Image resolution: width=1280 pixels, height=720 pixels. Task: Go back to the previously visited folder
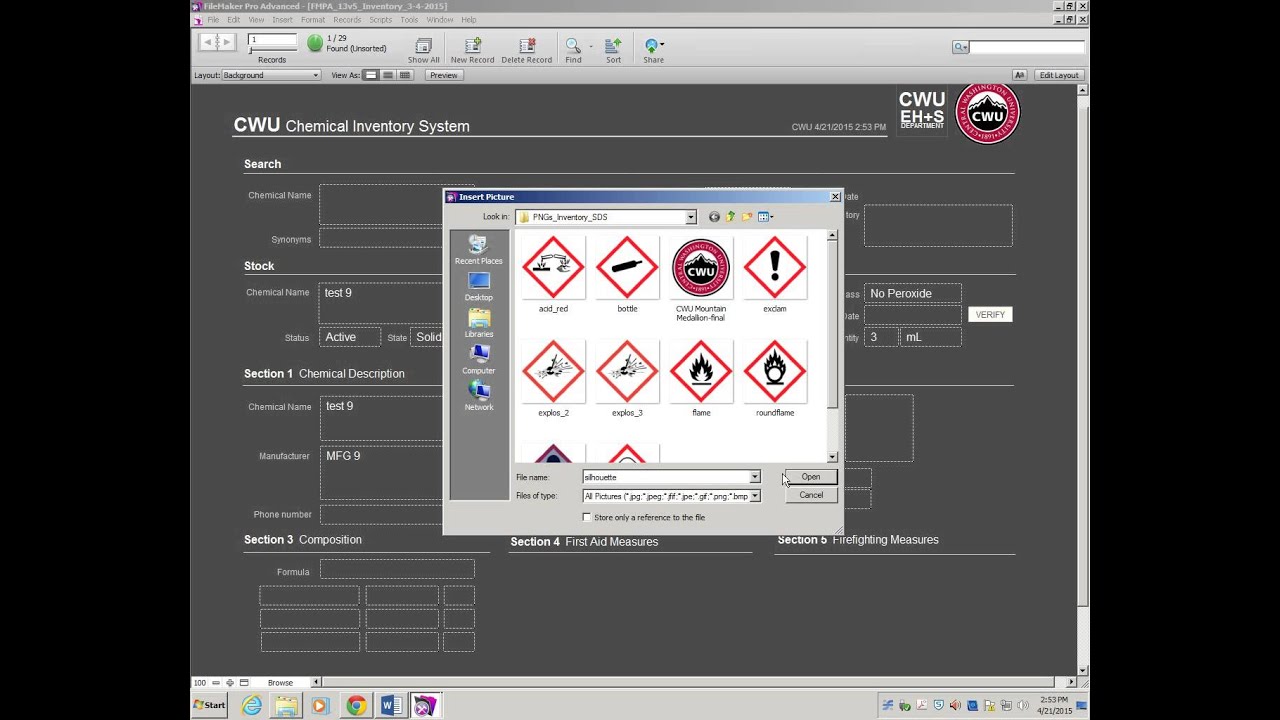click(714, 217)
